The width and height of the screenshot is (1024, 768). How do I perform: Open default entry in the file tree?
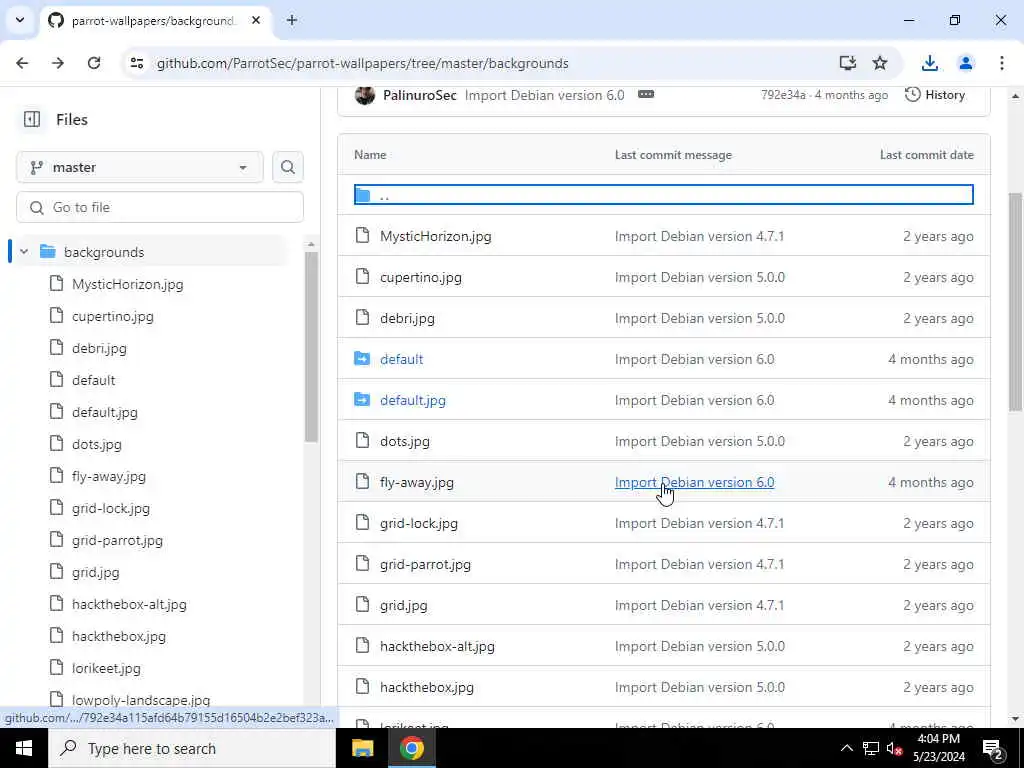click(93, 380)
